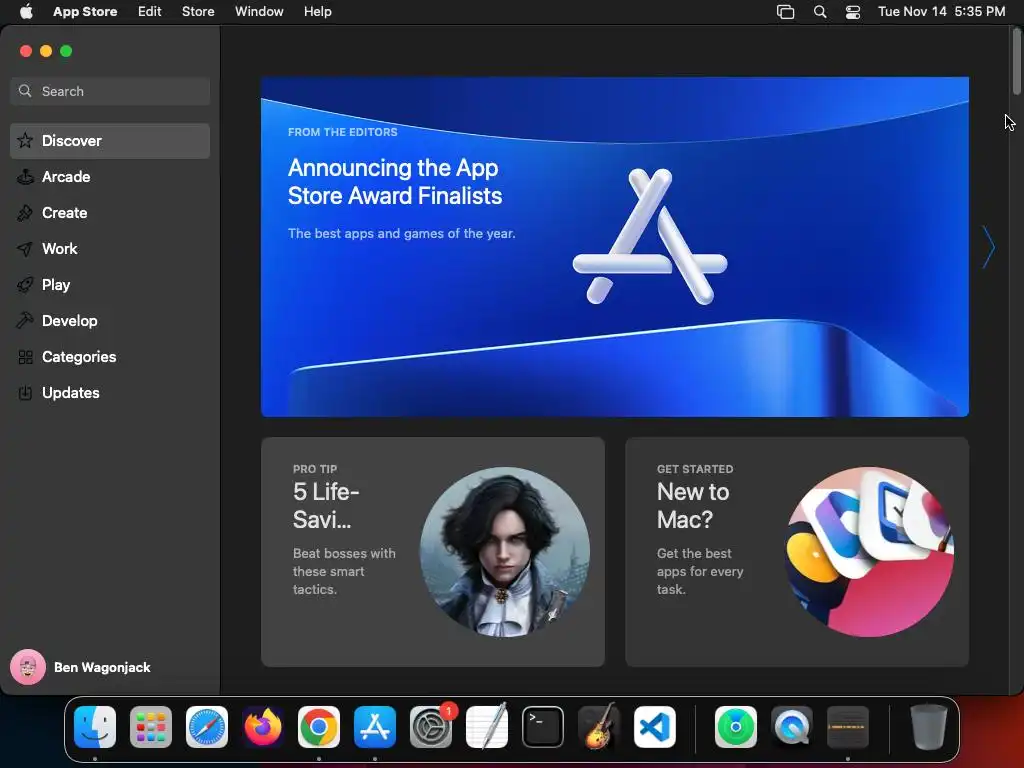Viewport: 1024px width, 768px height.
Task: Go to Categories section
Action: 110,357
